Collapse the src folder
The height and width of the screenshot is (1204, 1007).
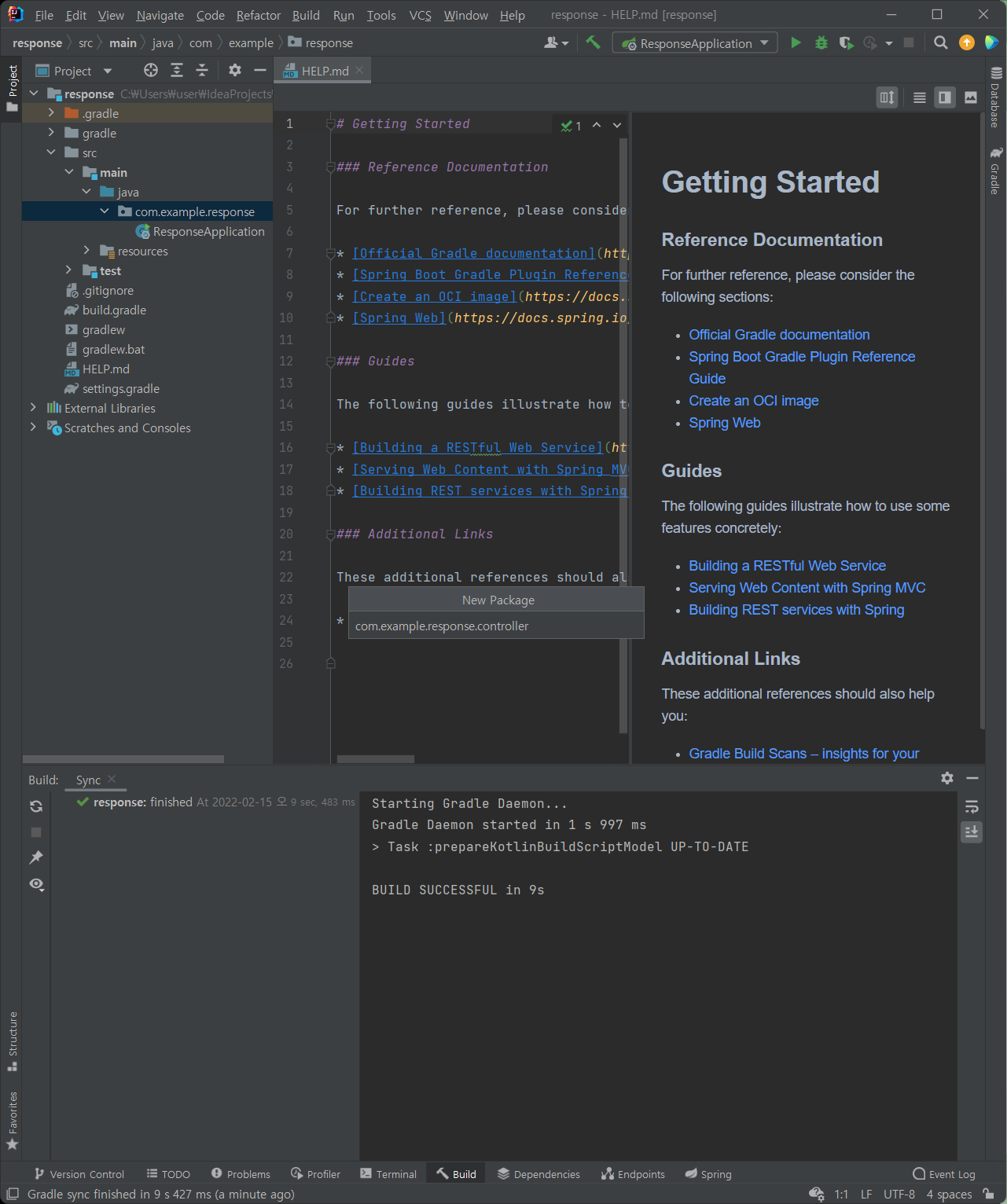51,152
